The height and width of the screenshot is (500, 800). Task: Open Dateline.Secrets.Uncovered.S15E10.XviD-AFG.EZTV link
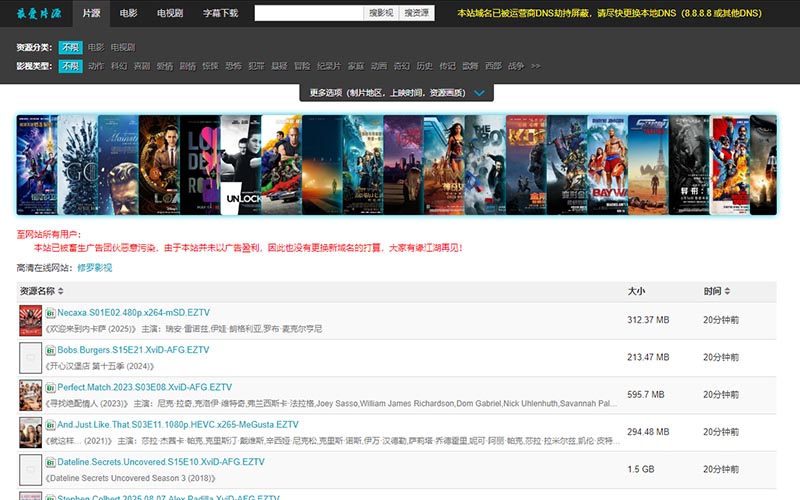tap(161, 462)
